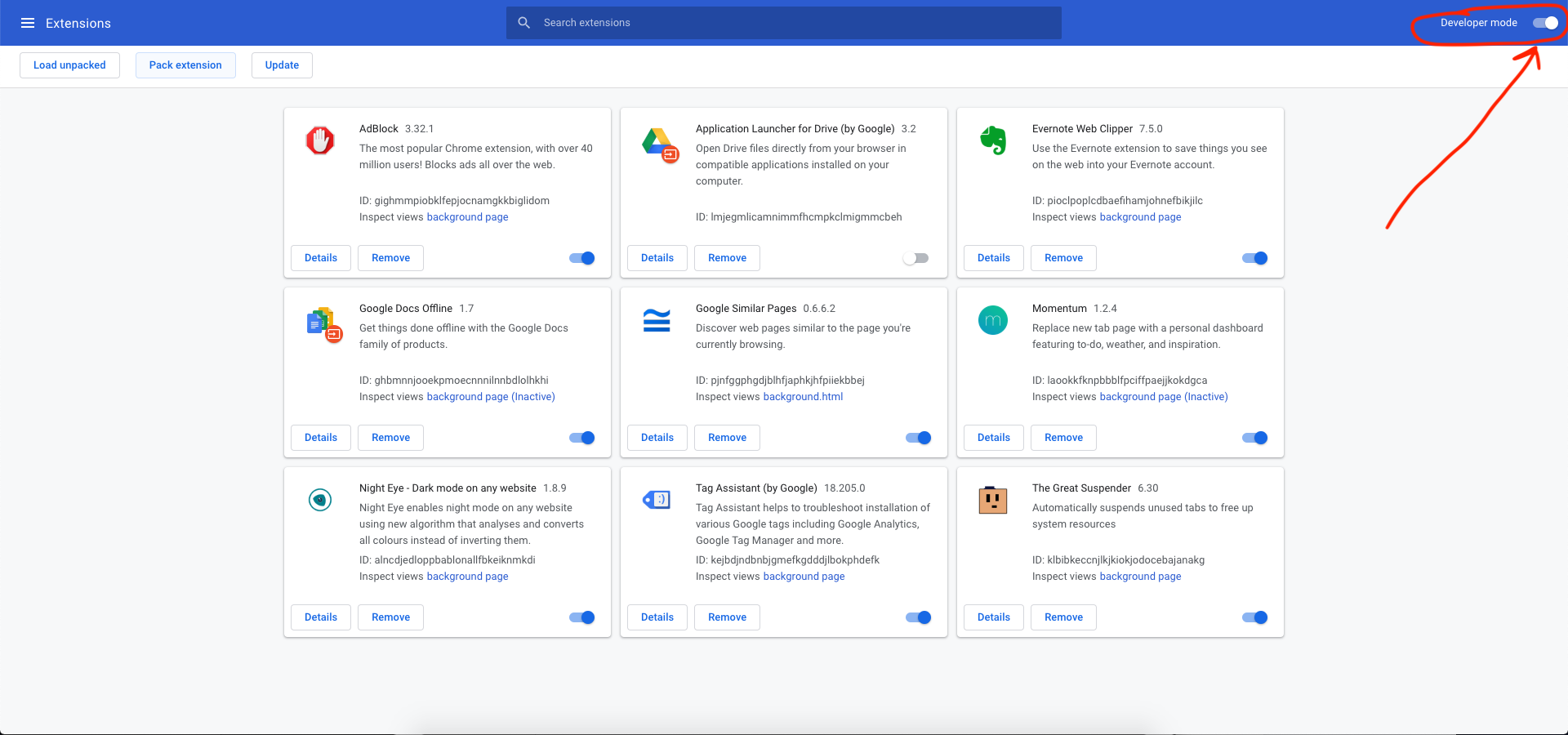This screenshot has height=735, width=1568.
Task: Open Momentum background page (Inactive) link
Action: click(x=1164, y=397)
